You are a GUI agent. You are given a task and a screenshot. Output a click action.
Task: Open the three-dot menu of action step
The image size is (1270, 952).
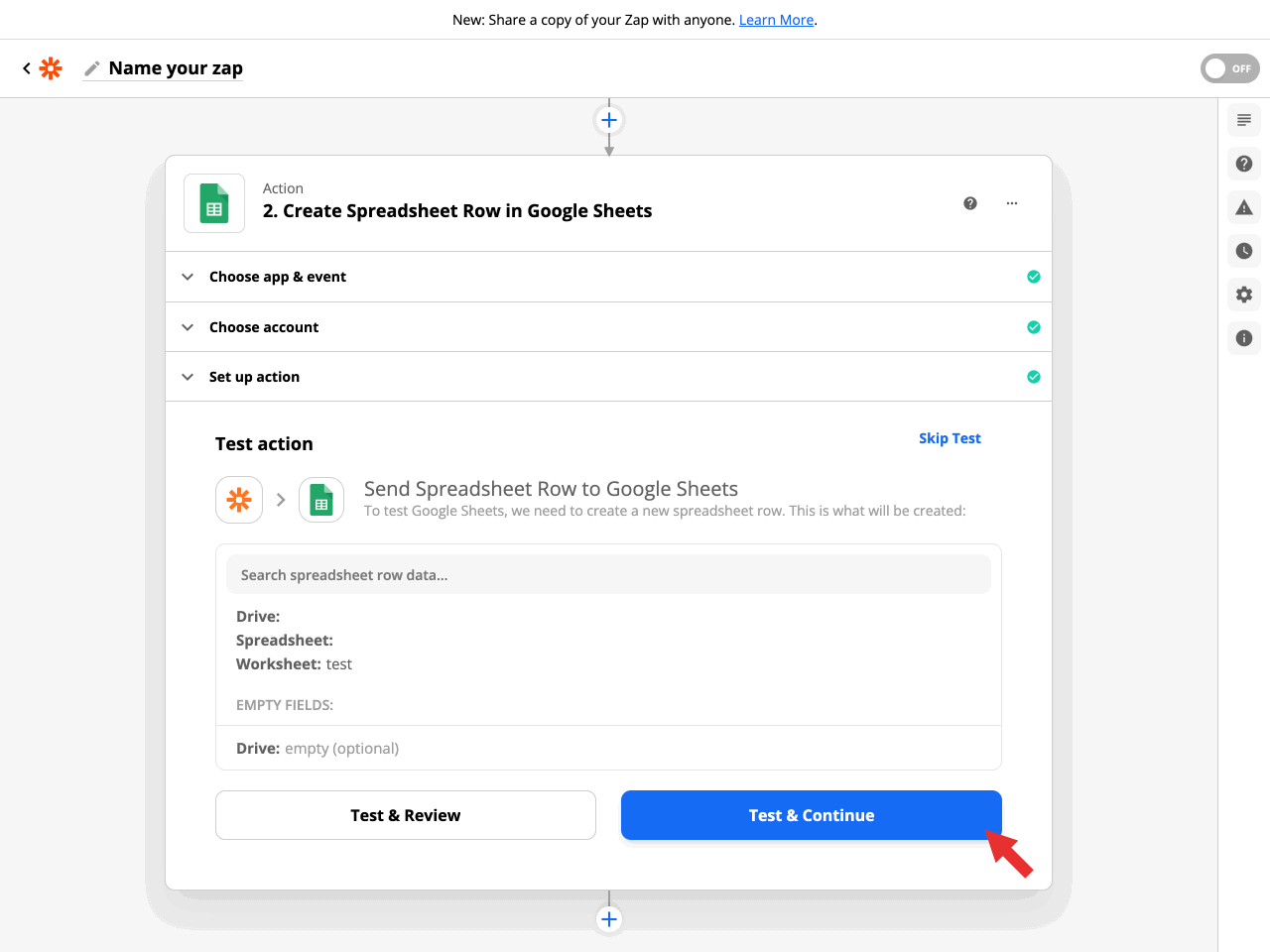pyautogui.click(x=1012, y=203)
